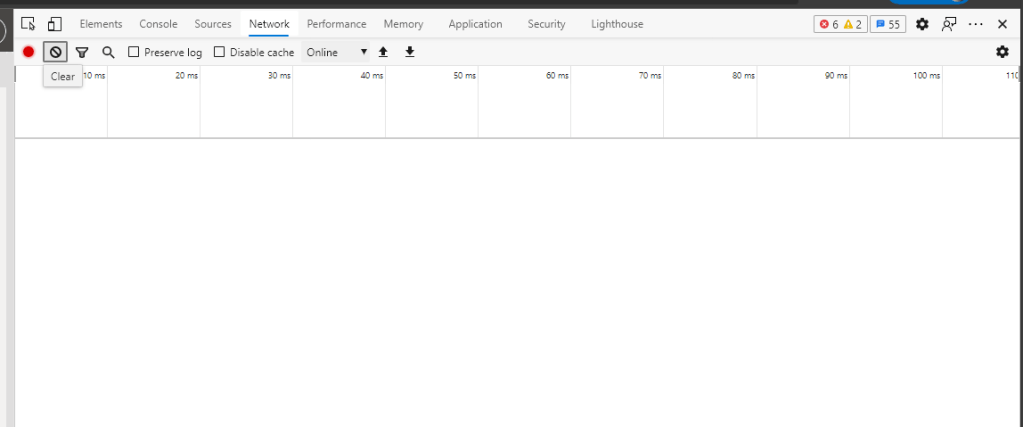
Task: Toggle device emulation mode
Action: point(54,24)
